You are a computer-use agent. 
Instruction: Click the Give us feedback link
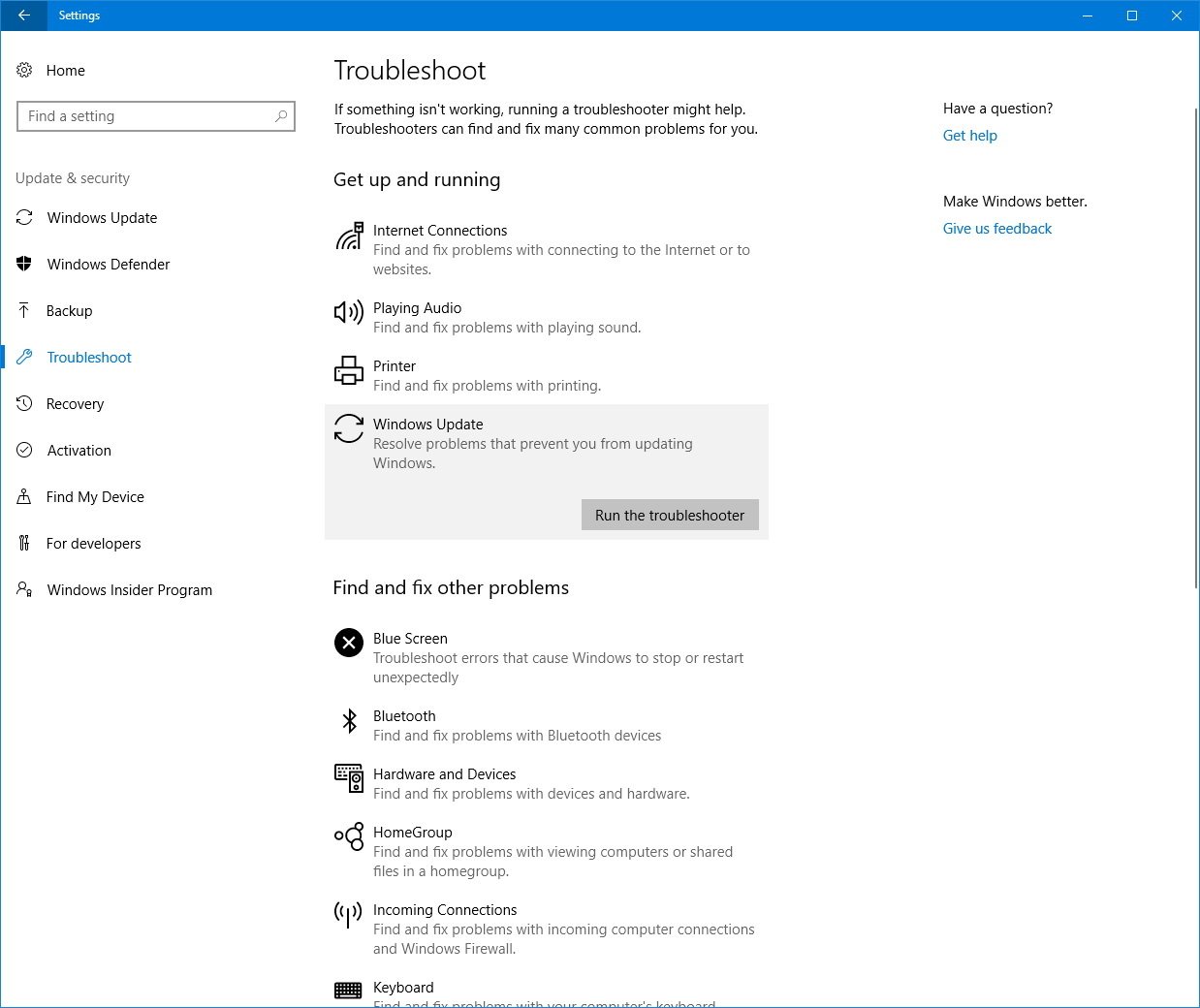click(996, 228)
